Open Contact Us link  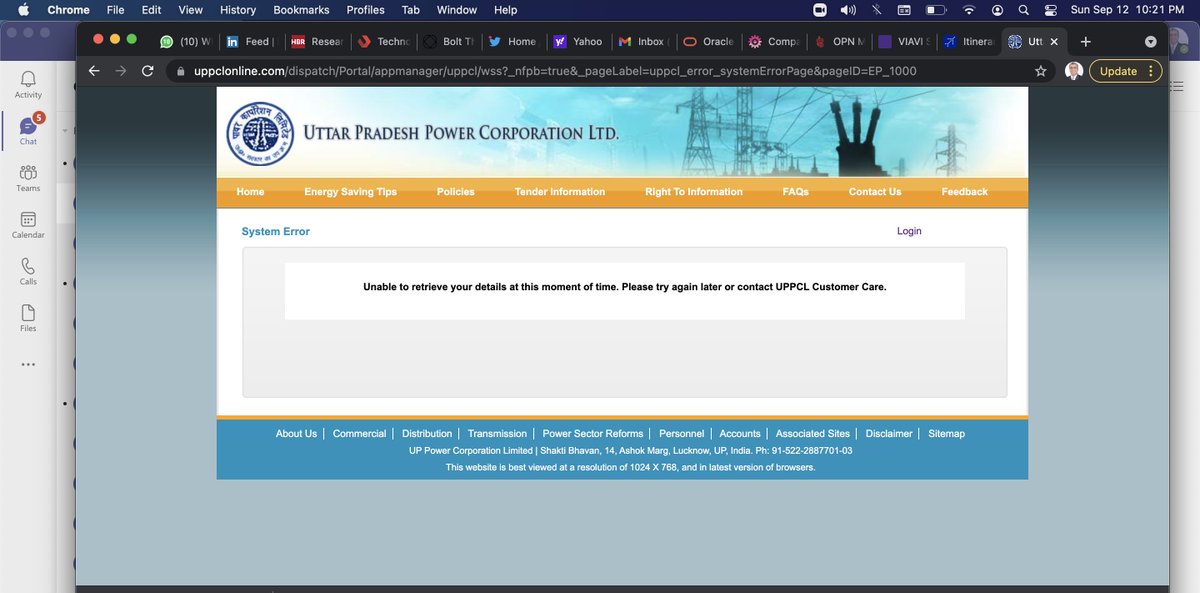(875, 192)
